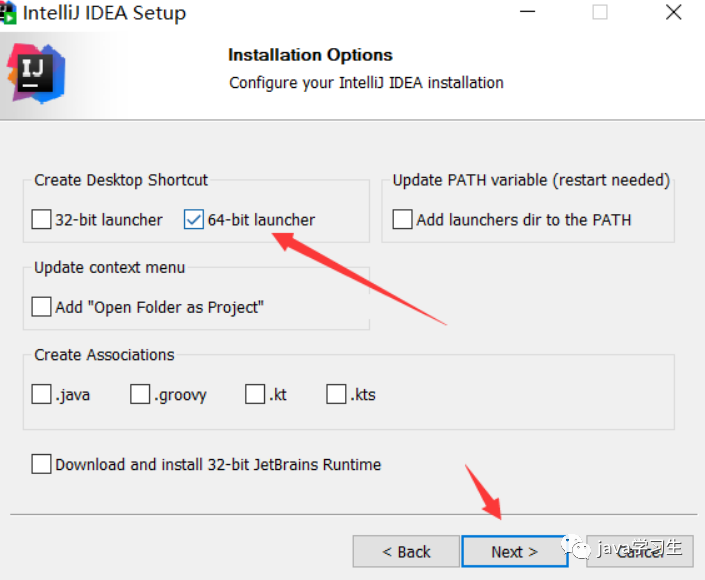The width and height of the screenshot is (705, 580).
Task: Enable the 32-bit launcher checkbox
Action: coord(41,220)
